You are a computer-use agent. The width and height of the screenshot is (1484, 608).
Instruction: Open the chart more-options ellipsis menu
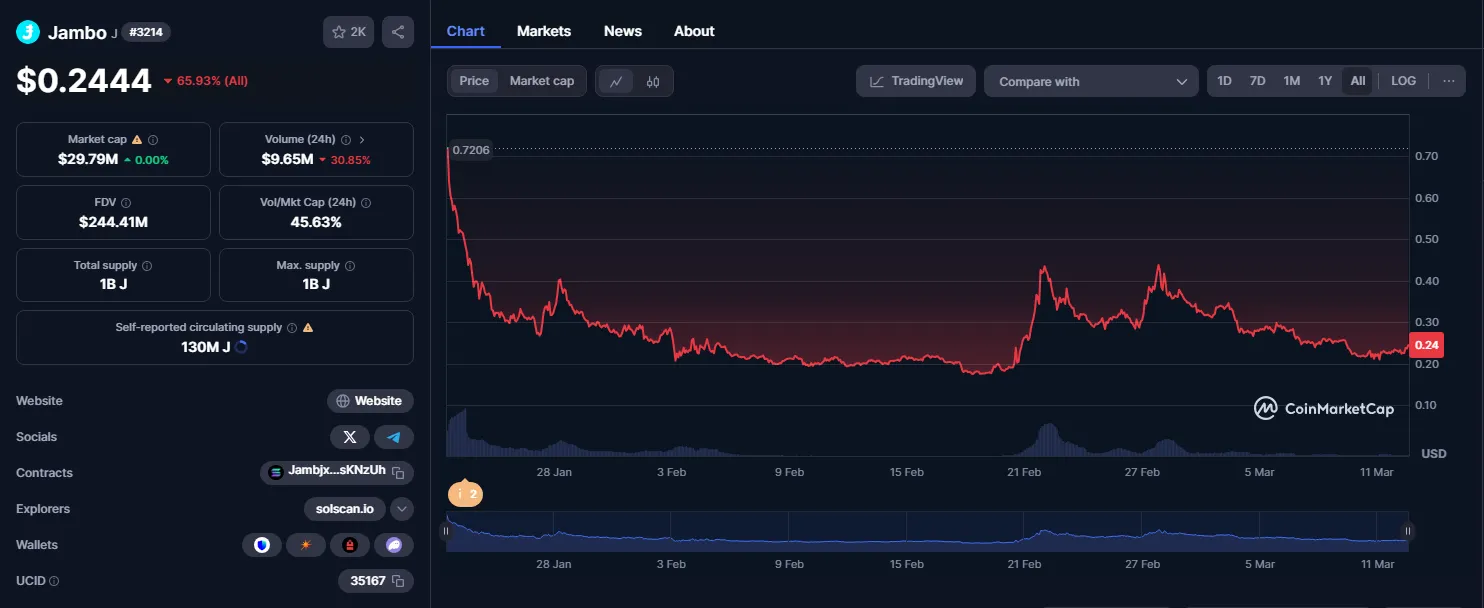1449,81
